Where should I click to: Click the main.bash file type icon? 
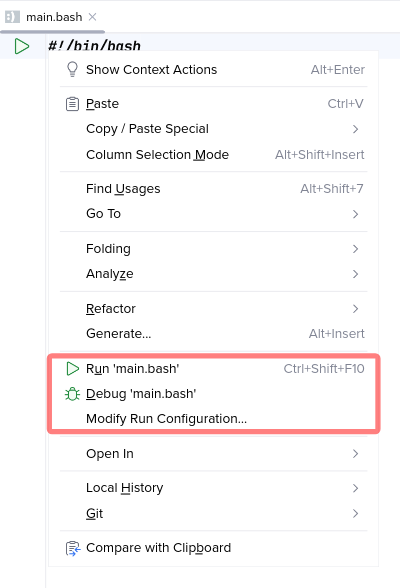point(12,17)
